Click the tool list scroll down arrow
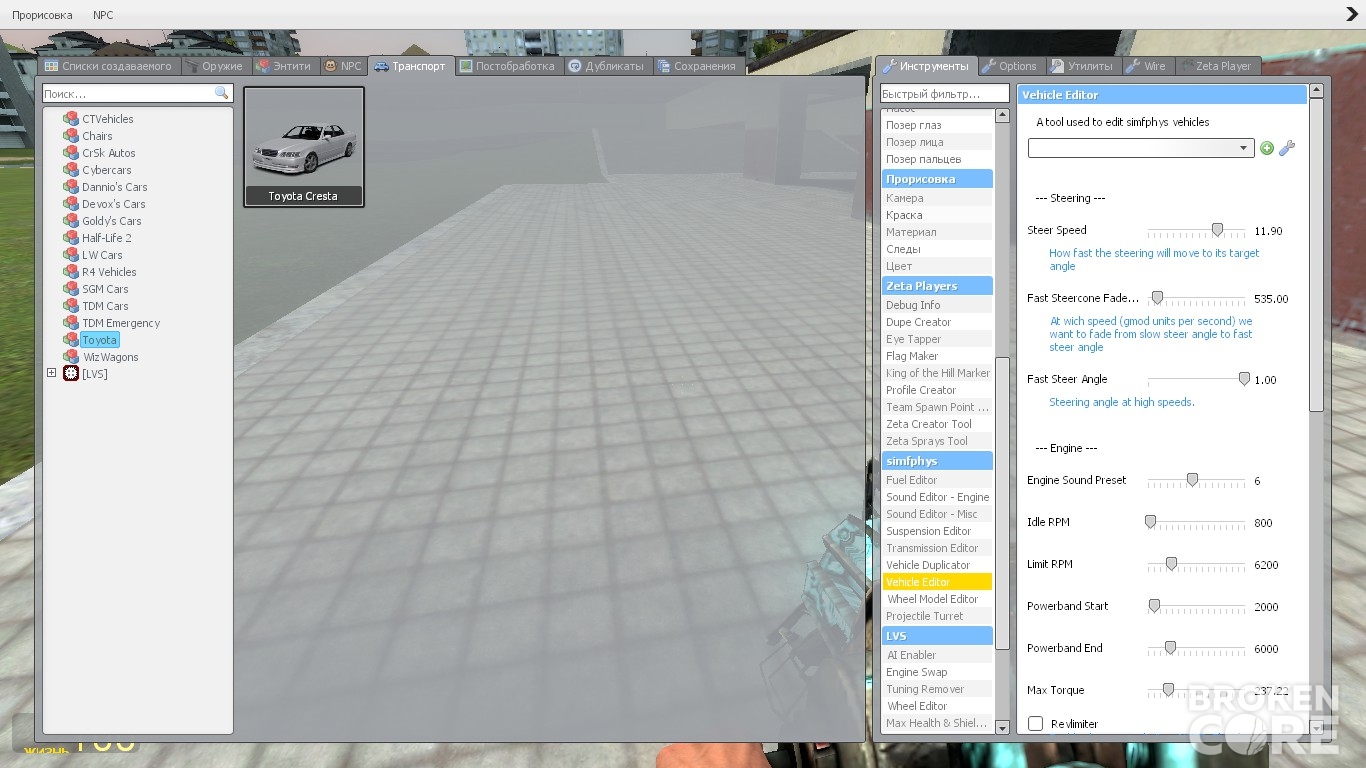 coord(1003,728)
